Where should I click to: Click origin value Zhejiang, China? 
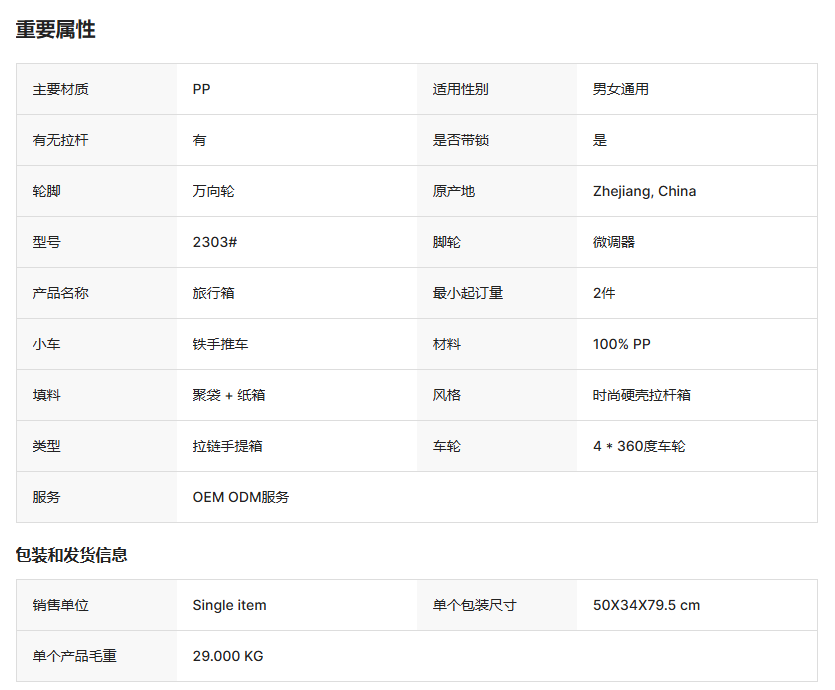click(x=644, y=191)
